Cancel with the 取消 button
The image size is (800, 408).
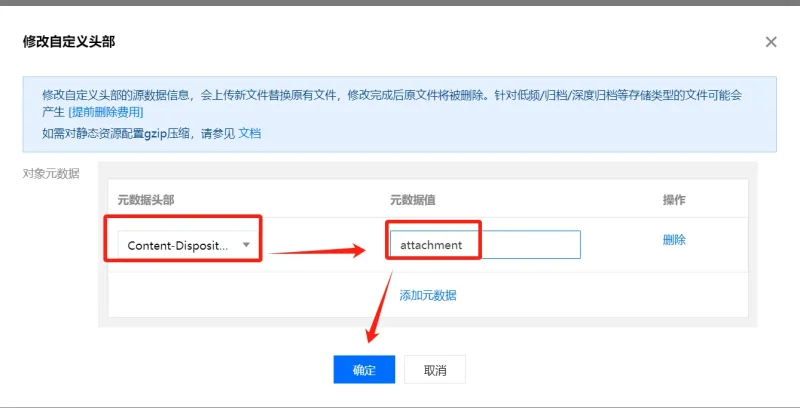435,370
